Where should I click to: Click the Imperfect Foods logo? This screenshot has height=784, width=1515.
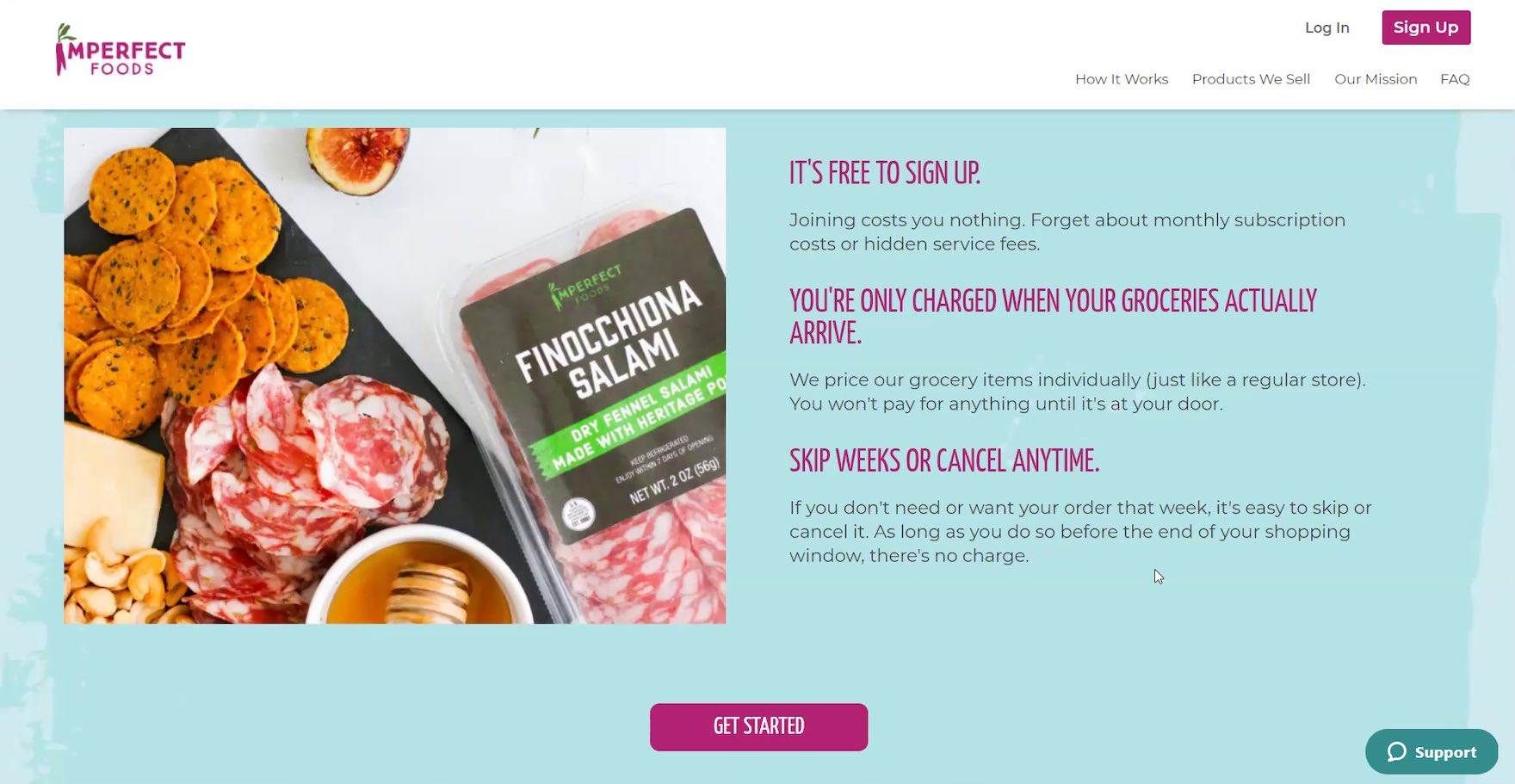tap(121, 50)
